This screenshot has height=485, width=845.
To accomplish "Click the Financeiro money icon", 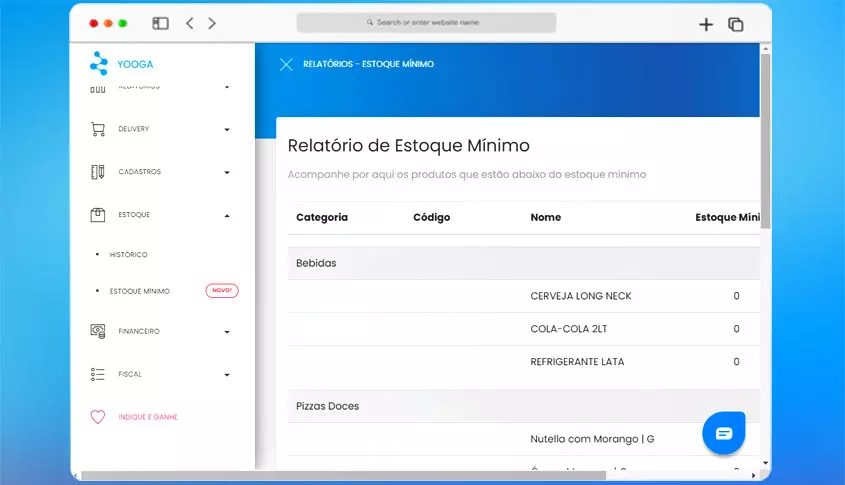I will 98,331.
